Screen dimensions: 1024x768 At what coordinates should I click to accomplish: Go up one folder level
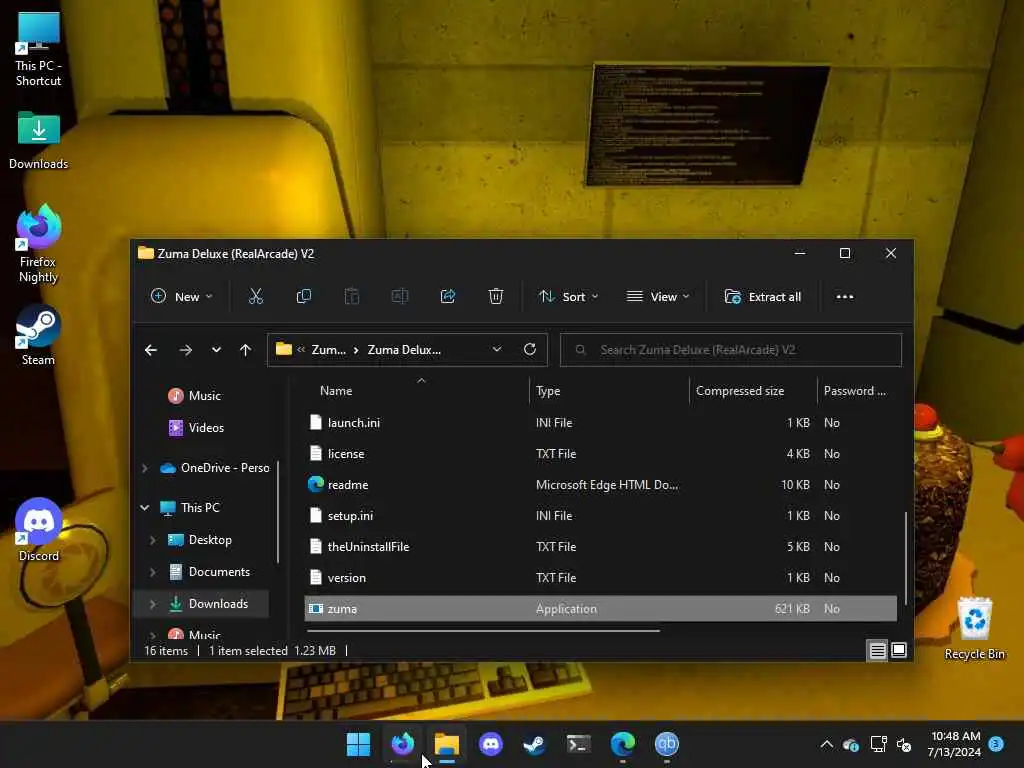pyautogui.click(x=246, y=350)
